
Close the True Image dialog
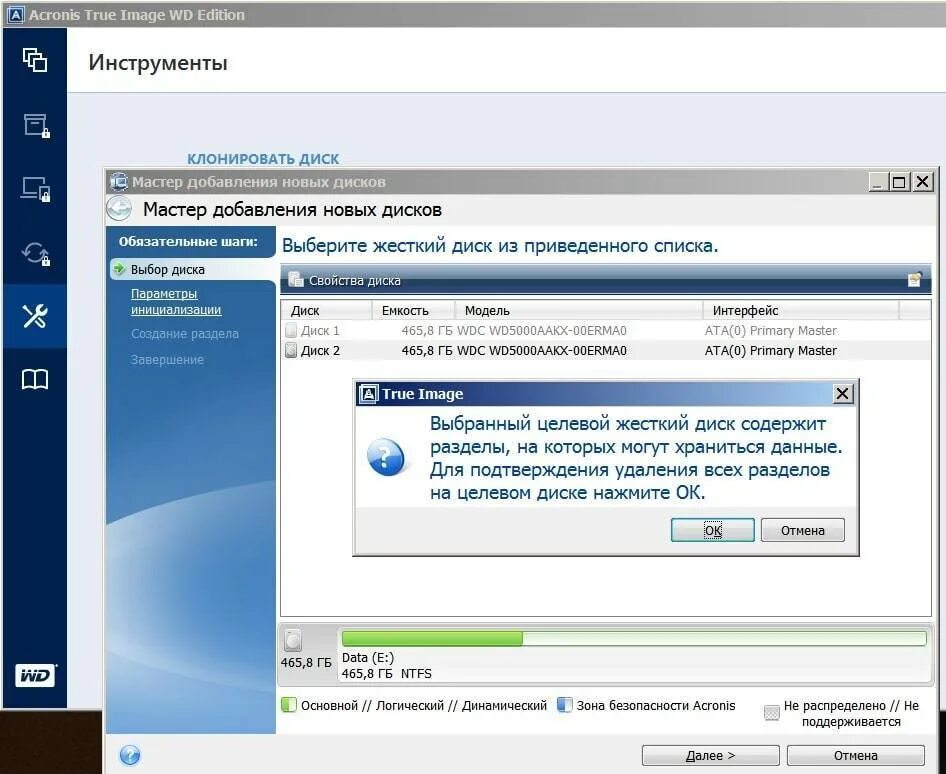tap(842, 393)
